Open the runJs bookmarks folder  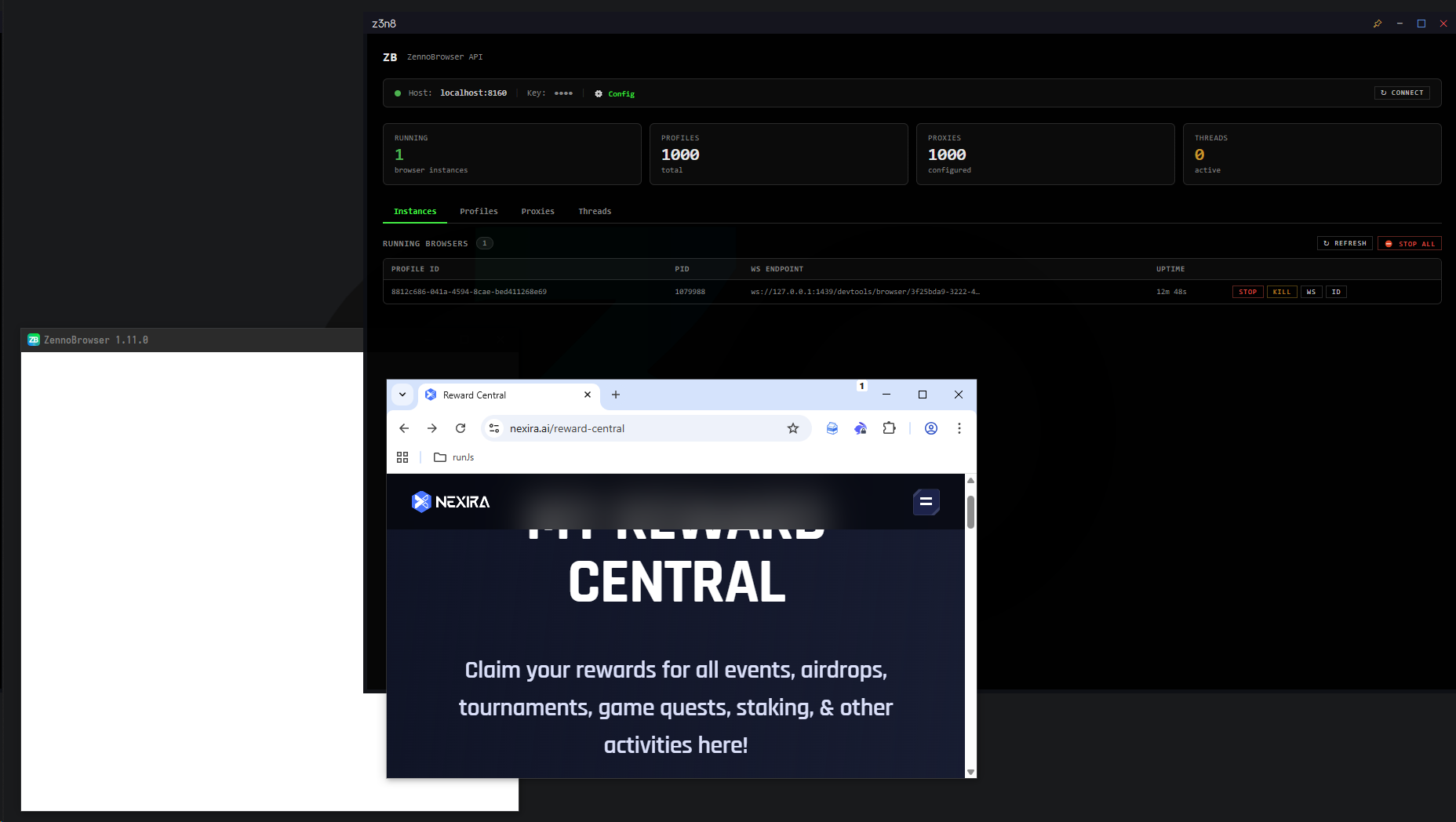coord(454,457)
